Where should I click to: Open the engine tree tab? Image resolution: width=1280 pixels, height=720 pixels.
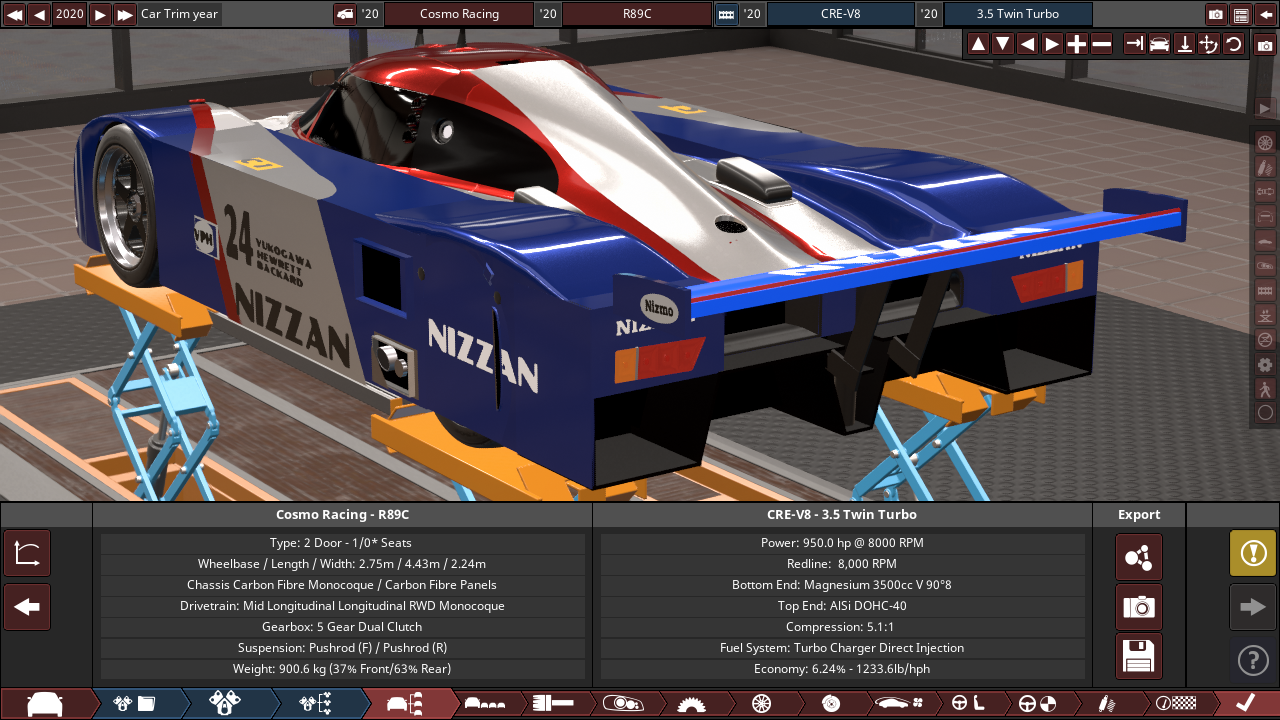point(316,704)
